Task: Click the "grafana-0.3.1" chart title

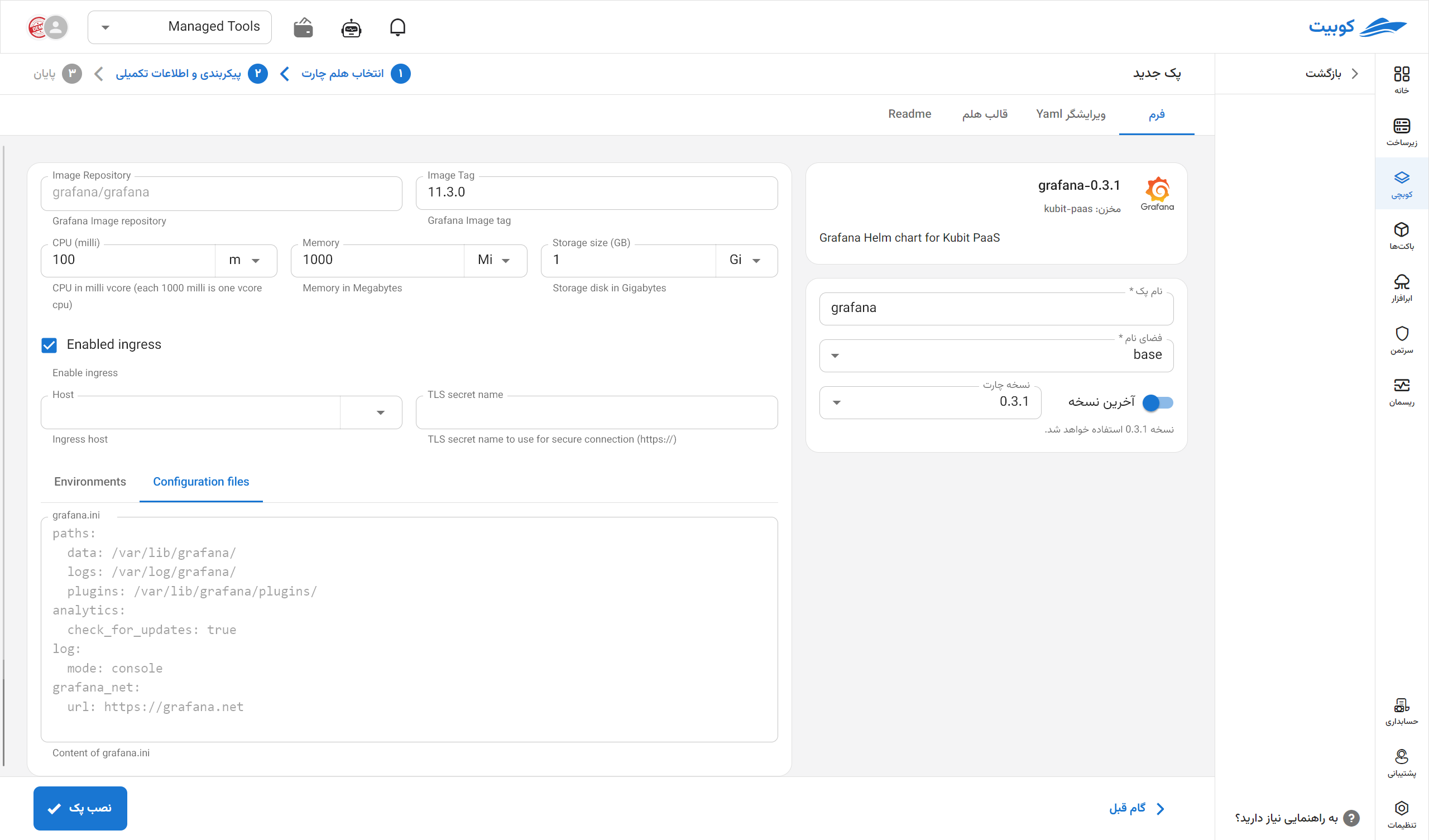Action: point(1078,185)
